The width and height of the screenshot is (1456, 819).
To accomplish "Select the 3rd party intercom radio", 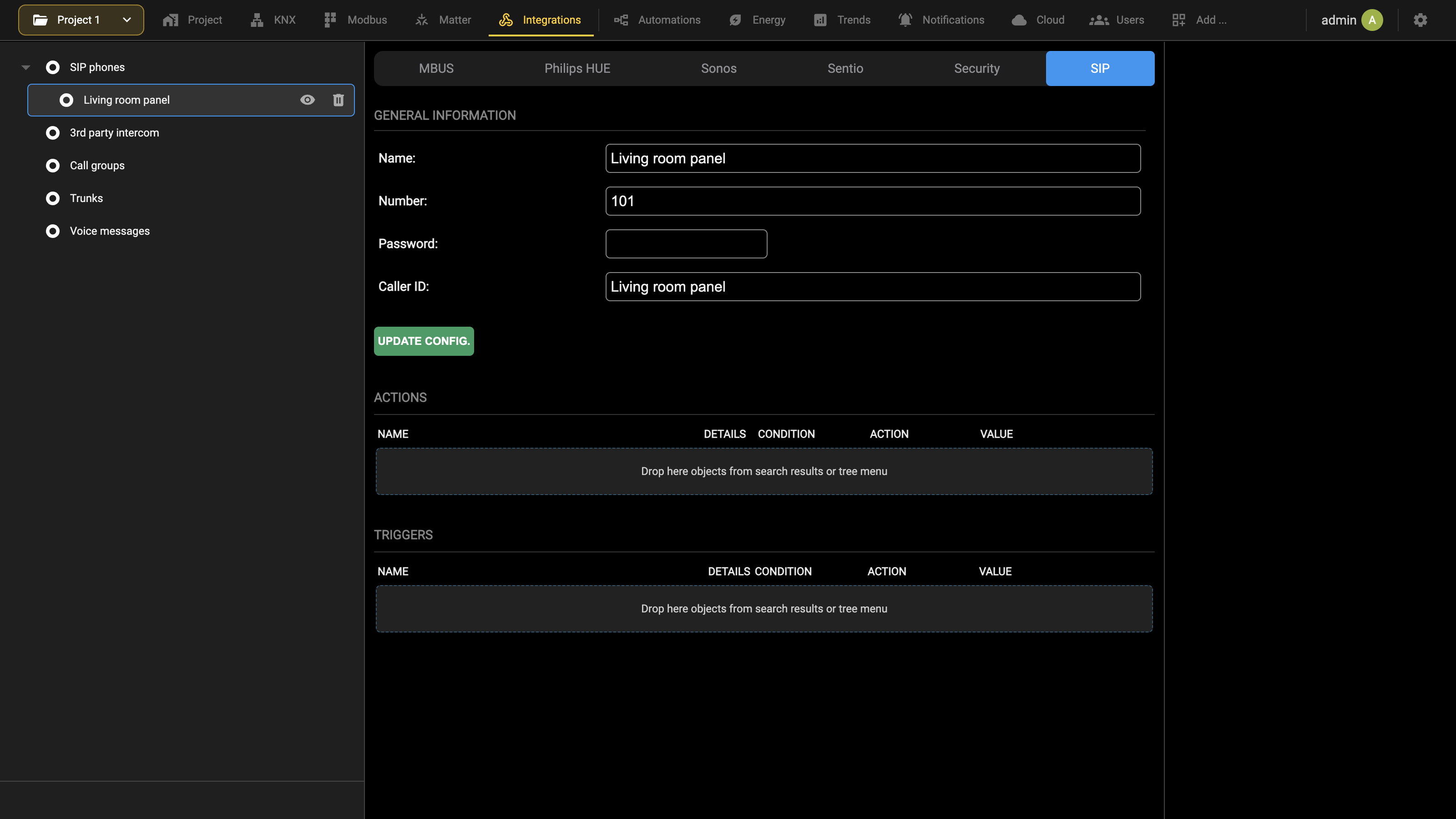I will tap(53, 133).
